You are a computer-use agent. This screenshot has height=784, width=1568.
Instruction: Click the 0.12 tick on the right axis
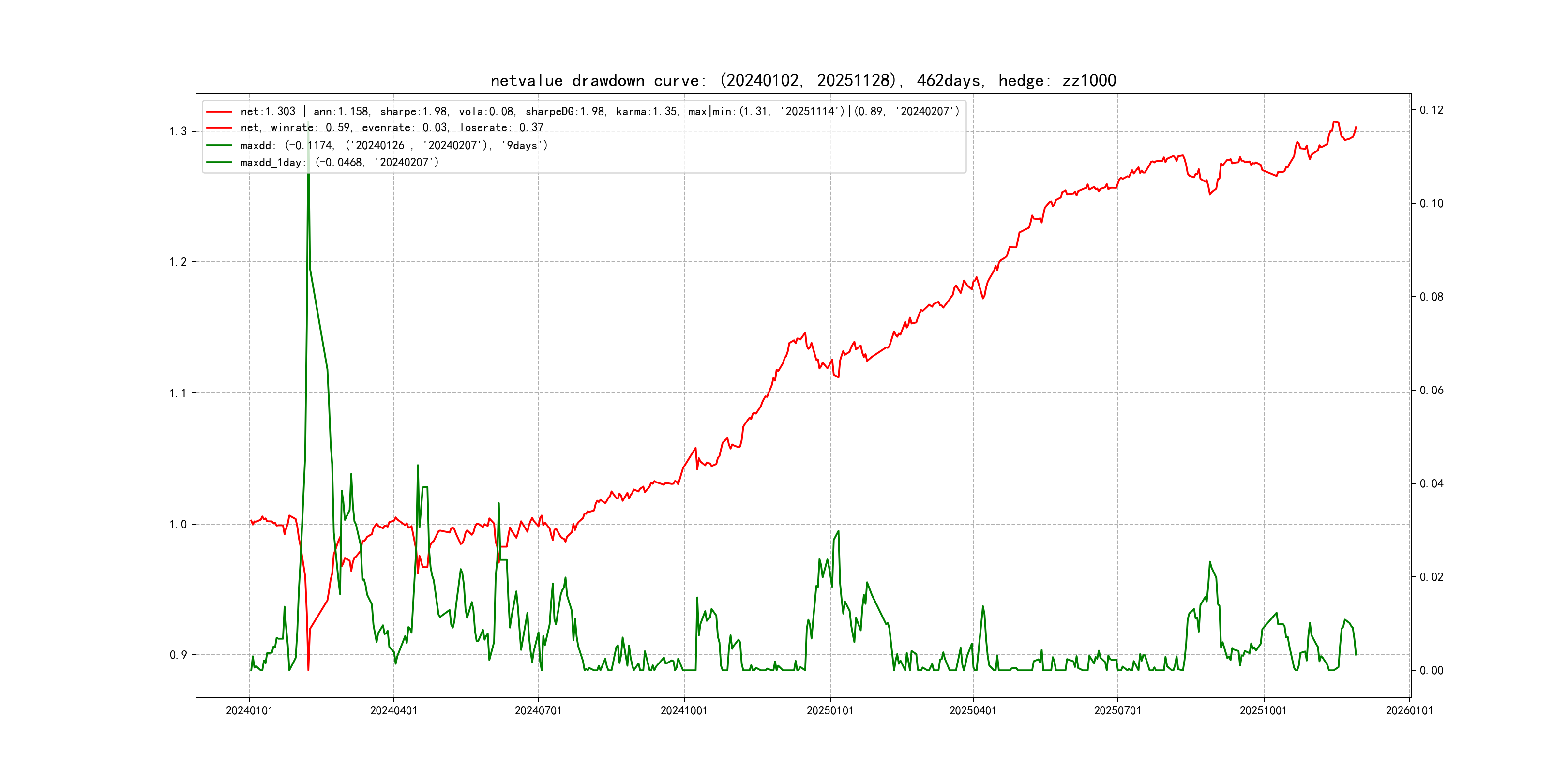click(x=1431, y=110)
